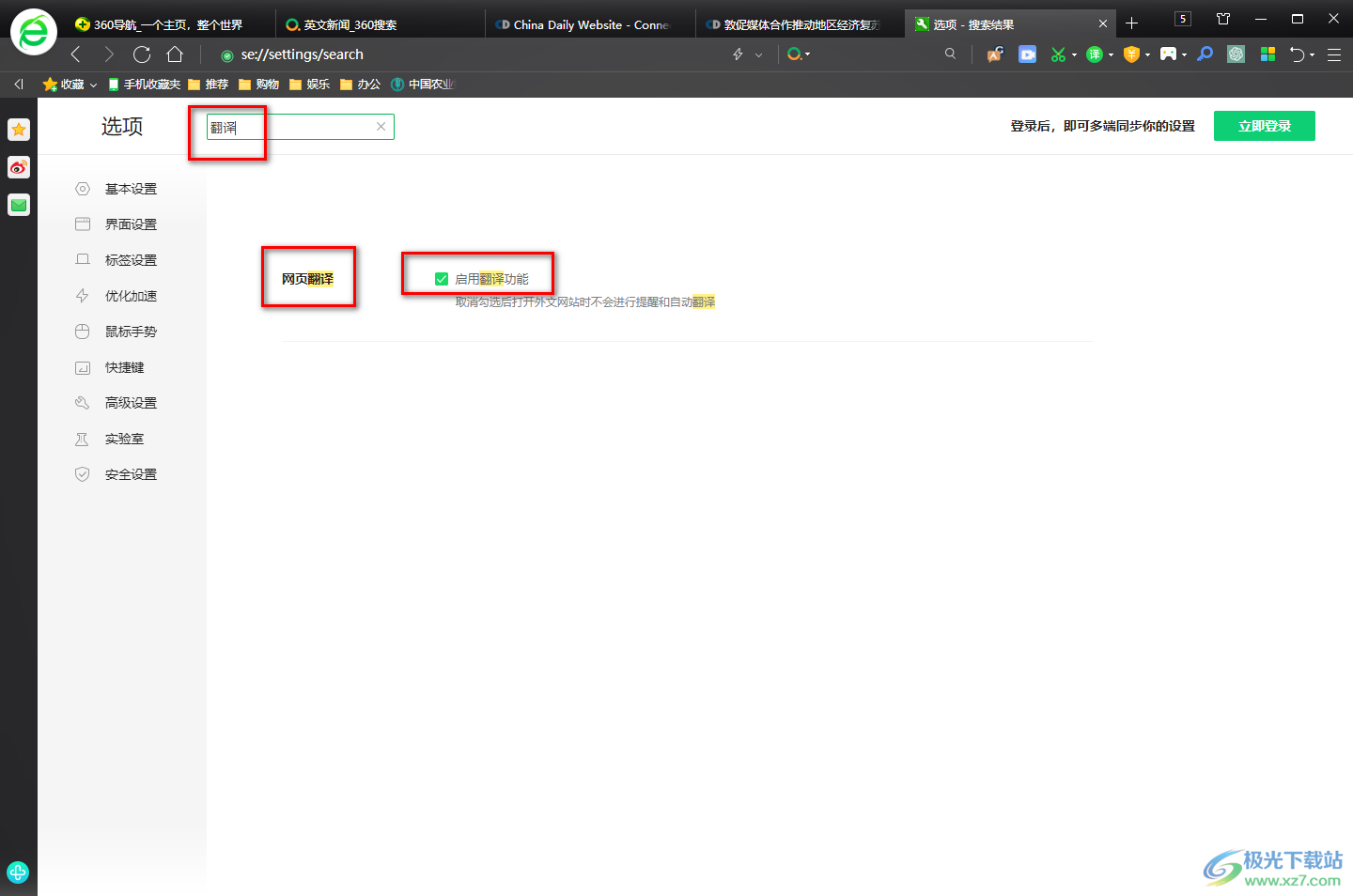Open 实验室 in the settings sidebar
This screenshot has width=1353, height=896.
click(124, 439)
